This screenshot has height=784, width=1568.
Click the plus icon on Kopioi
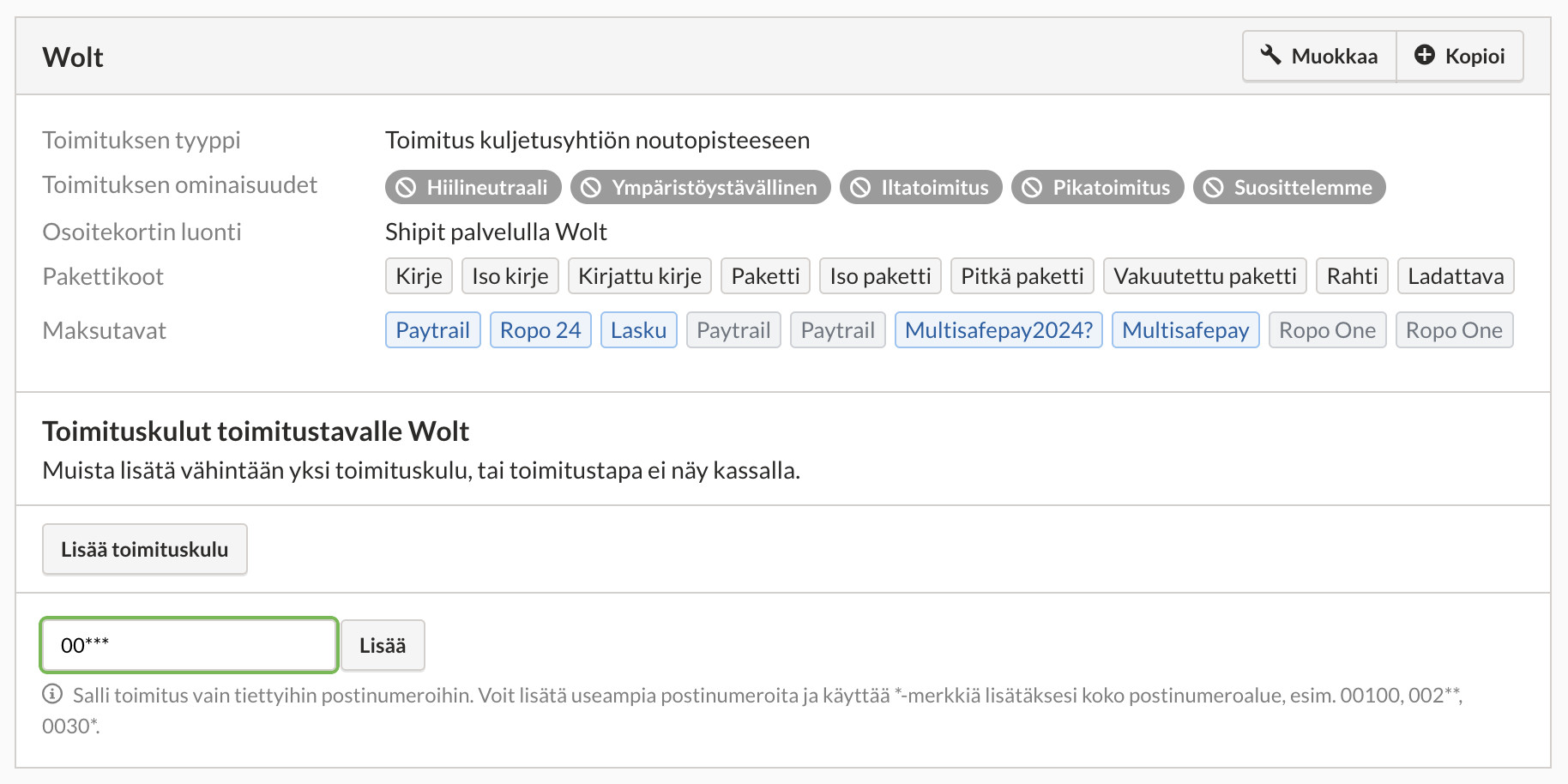click(x=1424, y=55)
